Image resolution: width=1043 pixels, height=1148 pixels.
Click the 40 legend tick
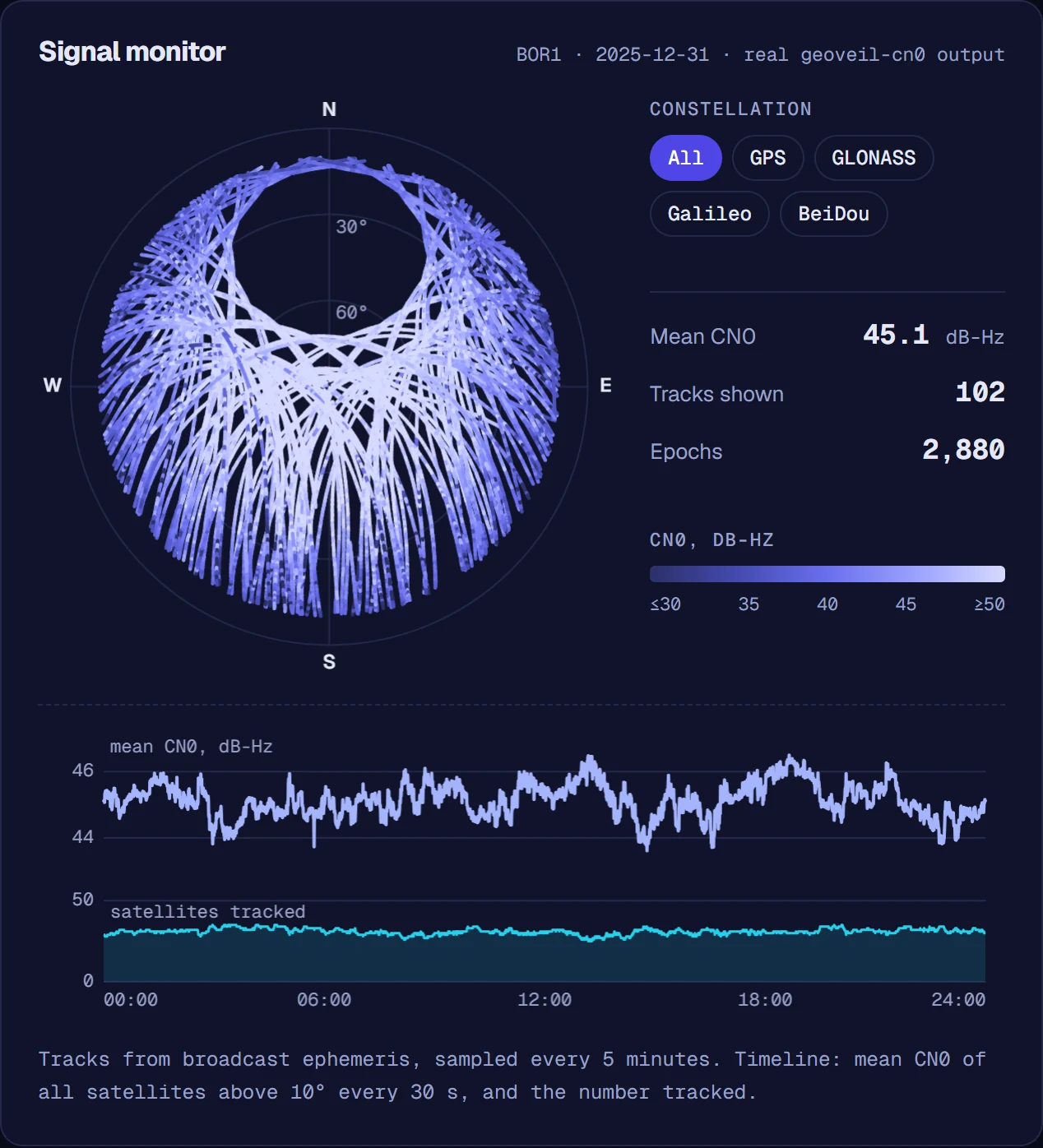827,604
